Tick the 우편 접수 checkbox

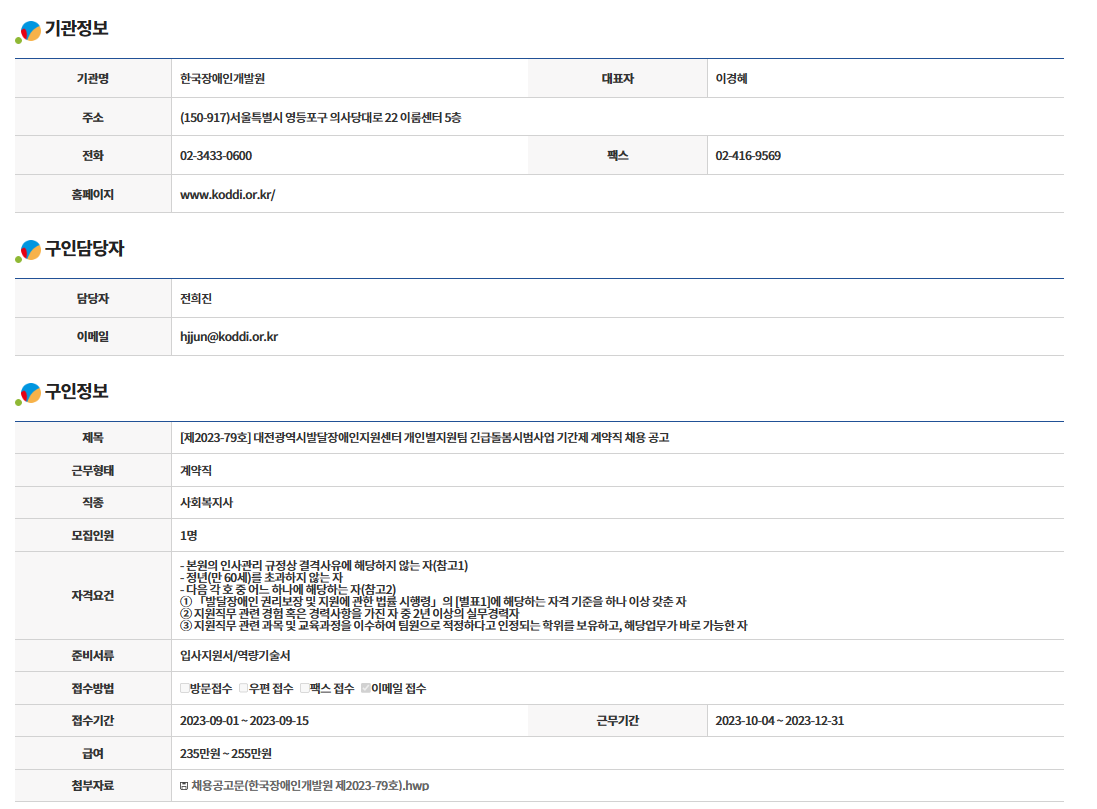tap(244, 688)
